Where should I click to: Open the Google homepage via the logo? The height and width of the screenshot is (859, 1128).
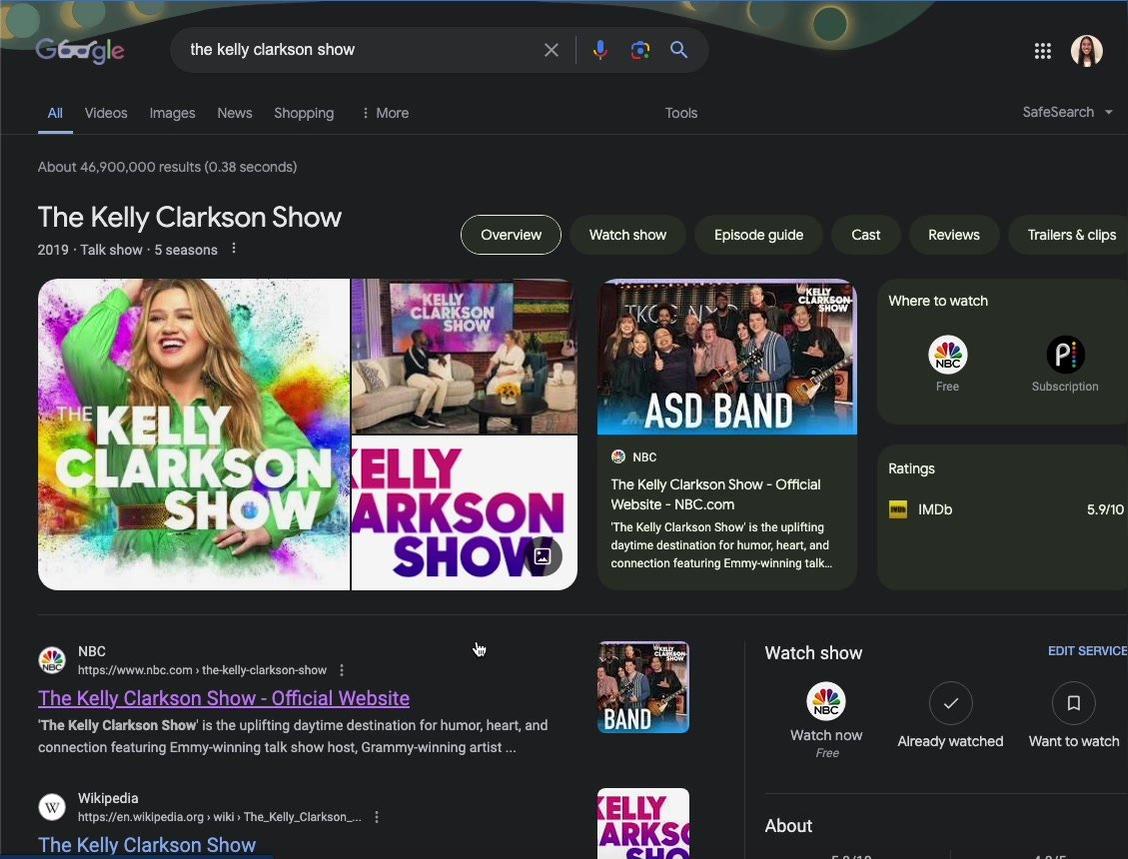point(80,50)
